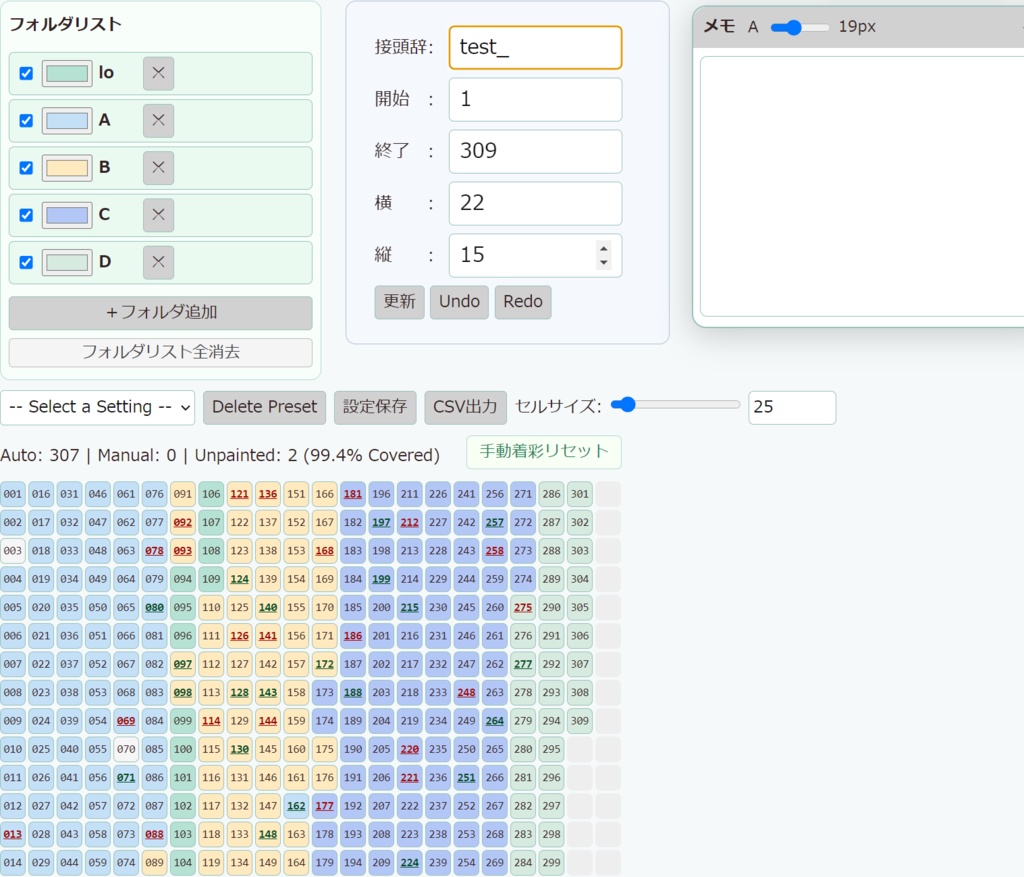Click into the 開始 start value field

[535, 99]
